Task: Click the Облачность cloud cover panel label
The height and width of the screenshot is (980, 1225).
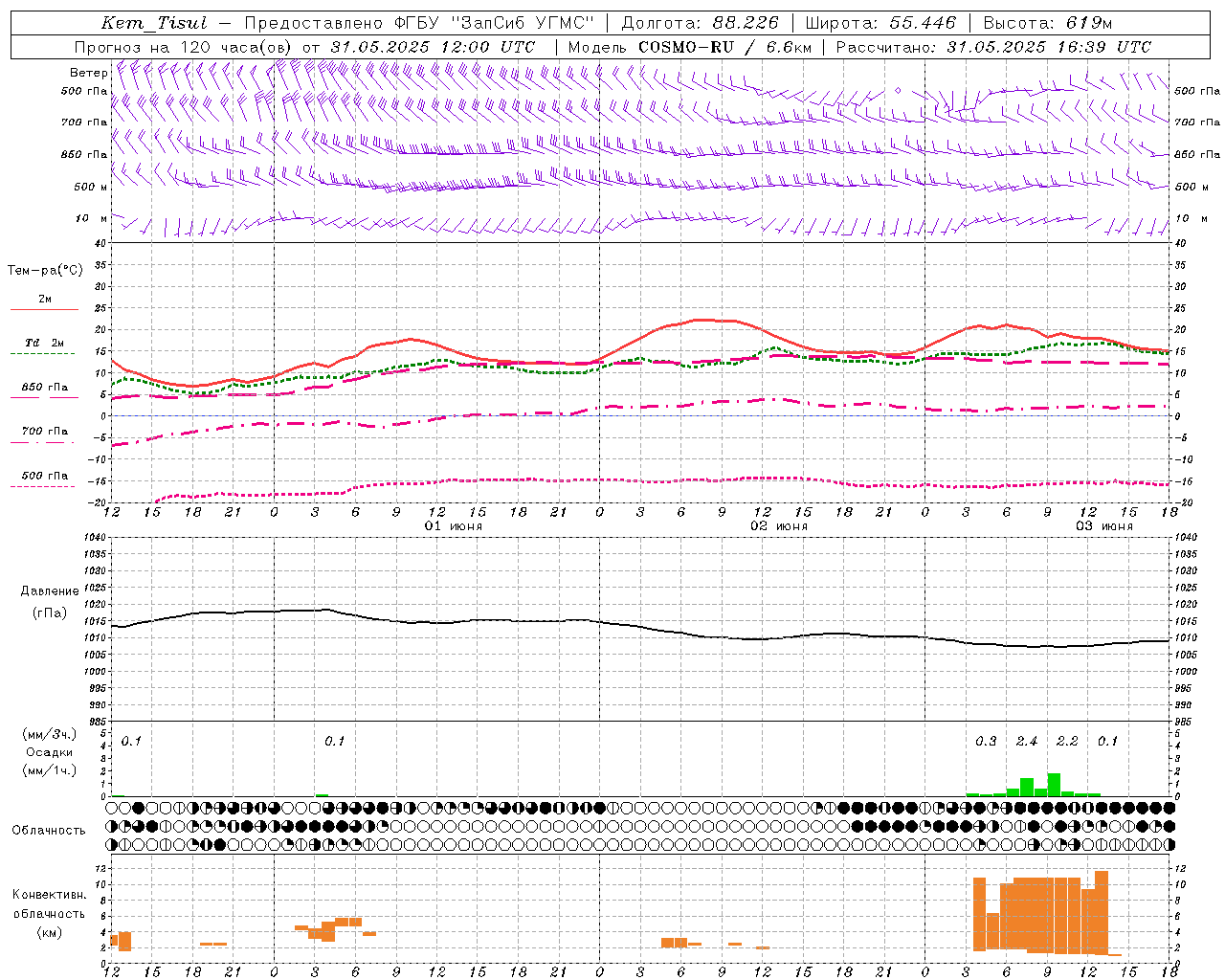Action: tap(49, 831)
